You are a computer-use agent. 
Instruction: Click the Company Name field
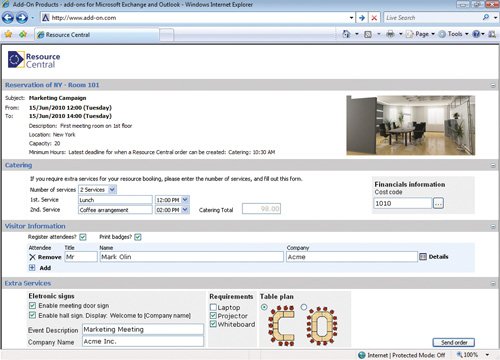tap(143, 341)
